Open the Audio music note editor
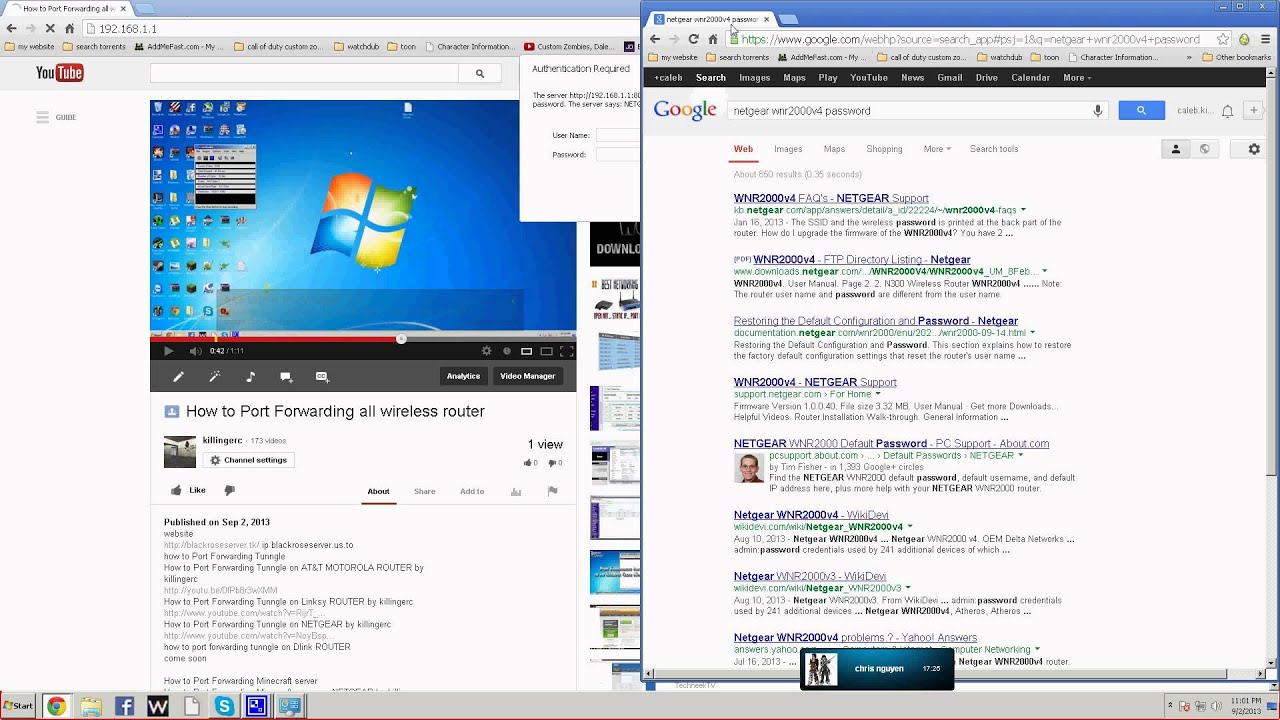1280x720 pixels. pyautogui.click(x=250, y=377)
